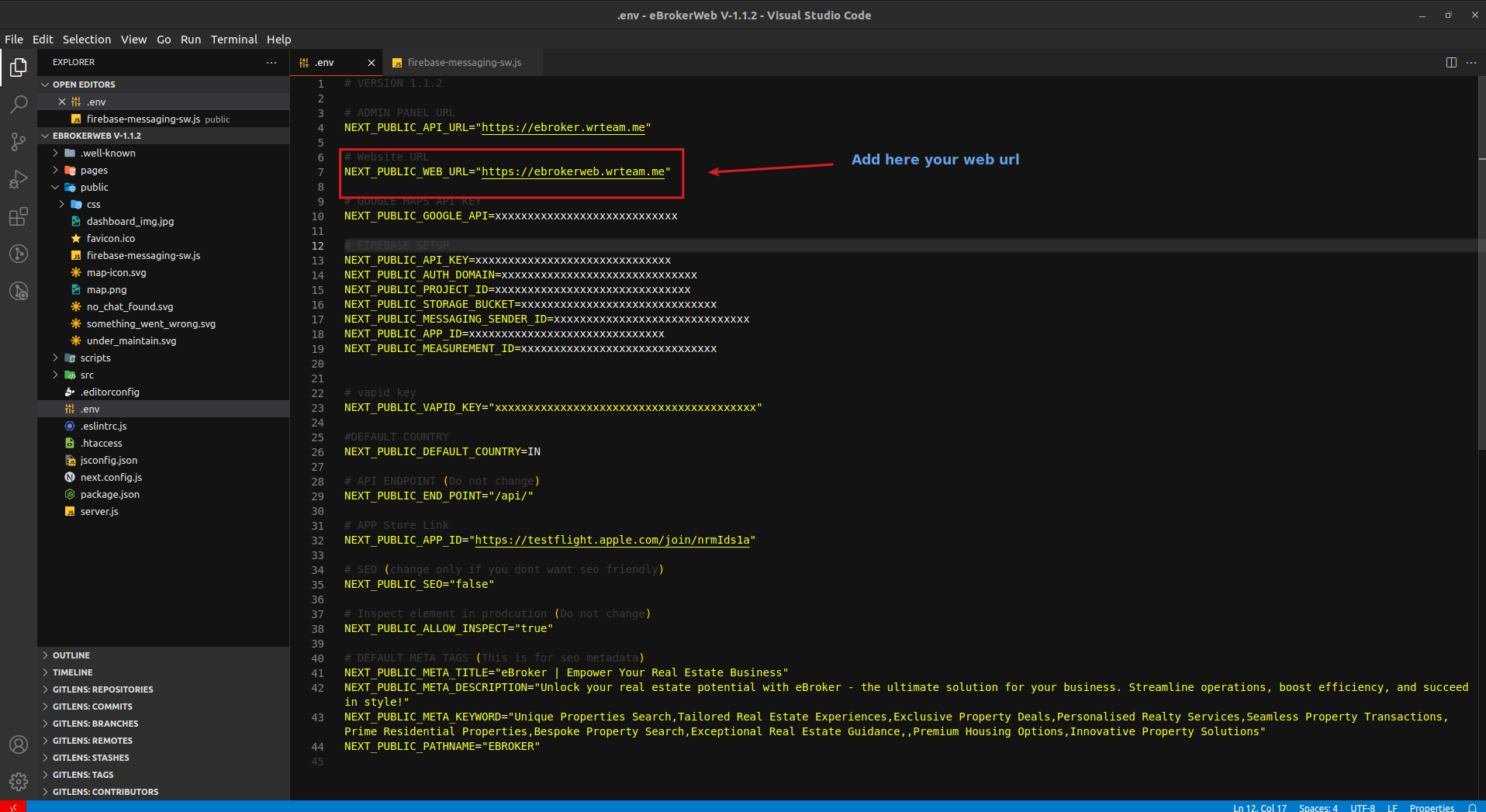
Task: Open the GitLens activity bar icon
Action: (19, 254)
